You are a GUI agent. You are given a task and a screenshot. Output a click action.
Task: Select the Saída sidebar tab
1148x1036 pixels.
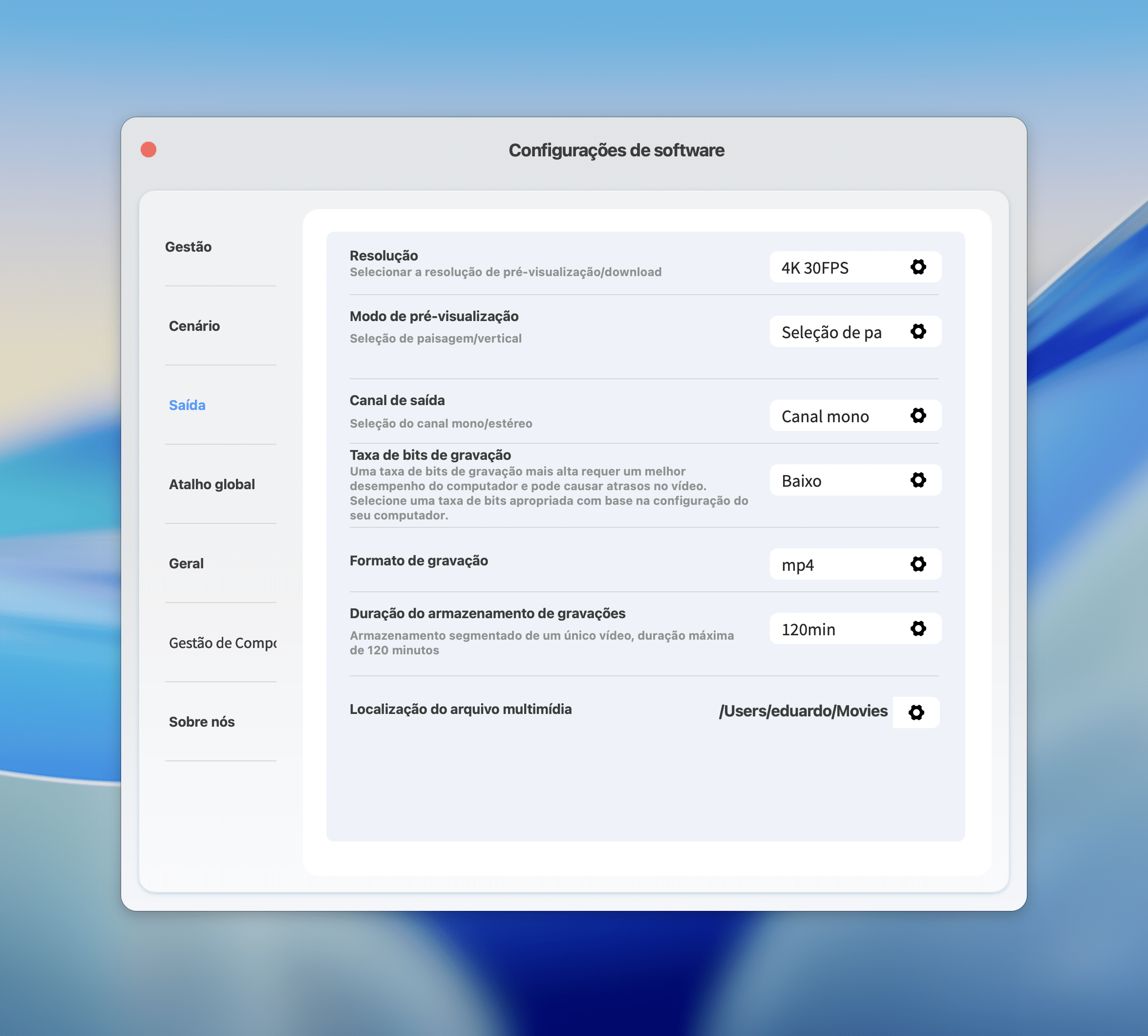click(187, 405)
